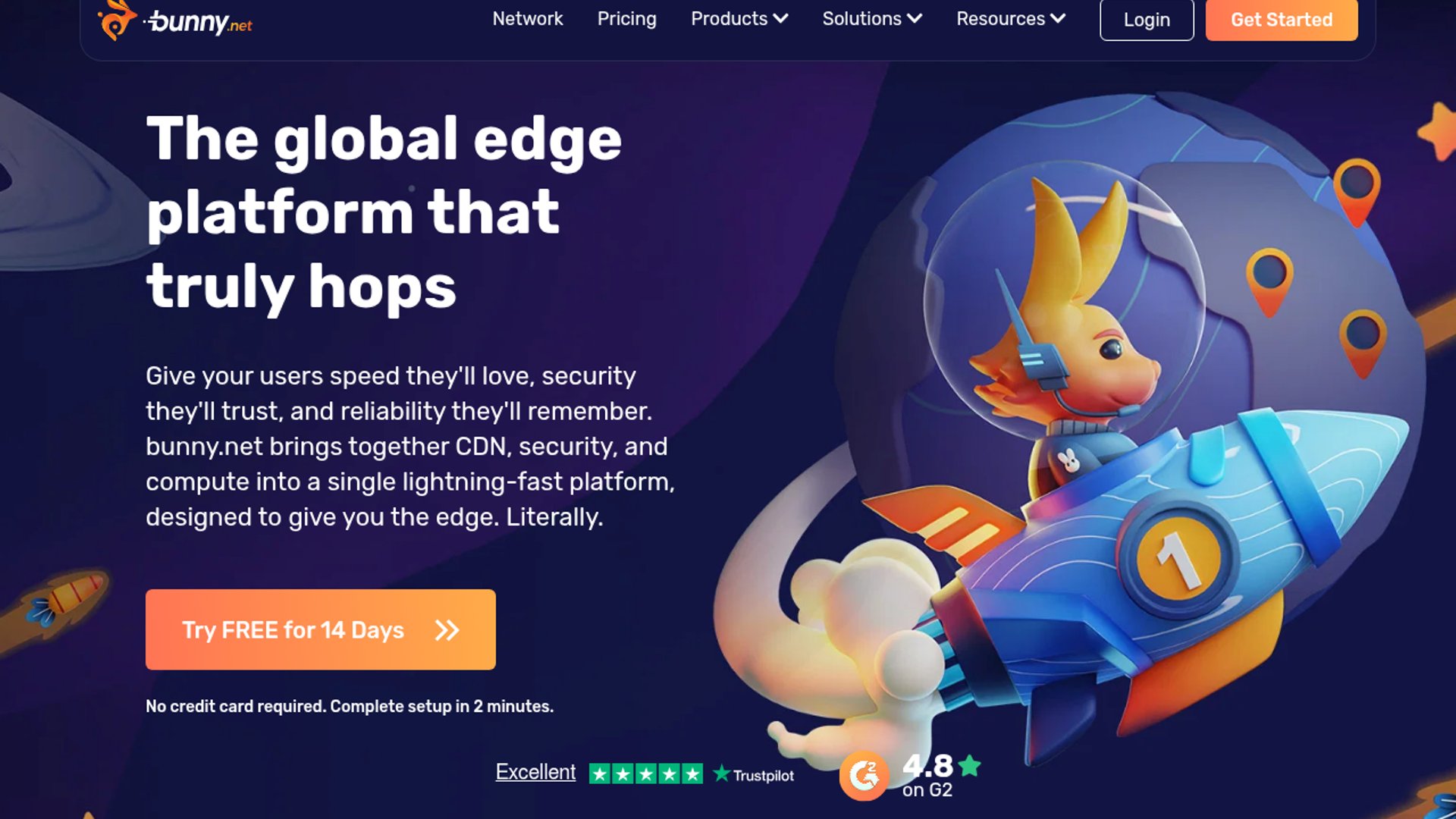Click the bunny.net rabbit logo icon
The height and width of the screenshot is (819, 1456).
coord(116,20)
